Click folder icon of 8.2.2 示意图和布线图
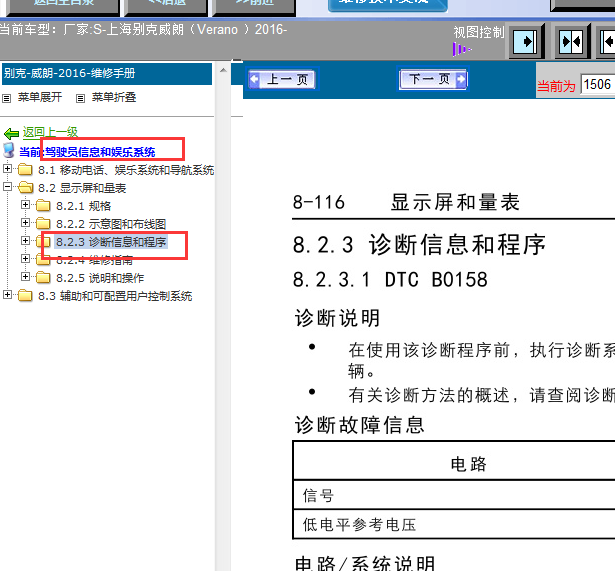615x571 pixels. coord(43,224)
